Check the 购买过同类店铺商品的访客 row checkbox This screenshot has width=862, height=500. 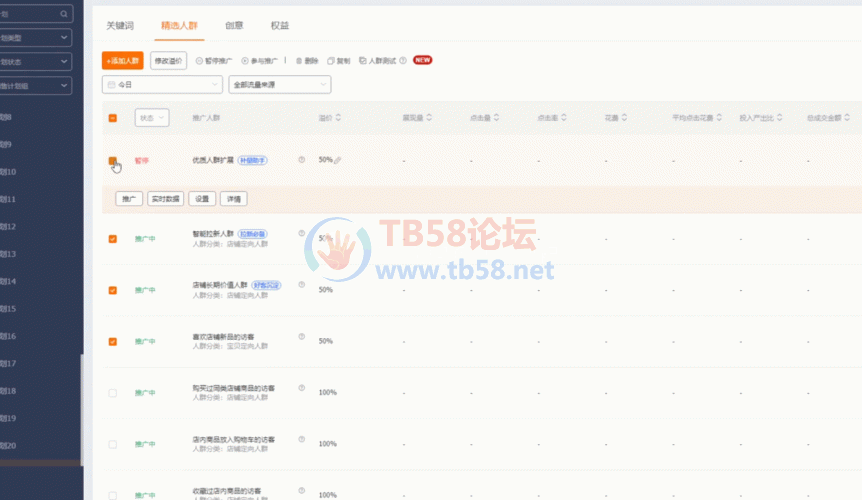(x=112, y=392)
